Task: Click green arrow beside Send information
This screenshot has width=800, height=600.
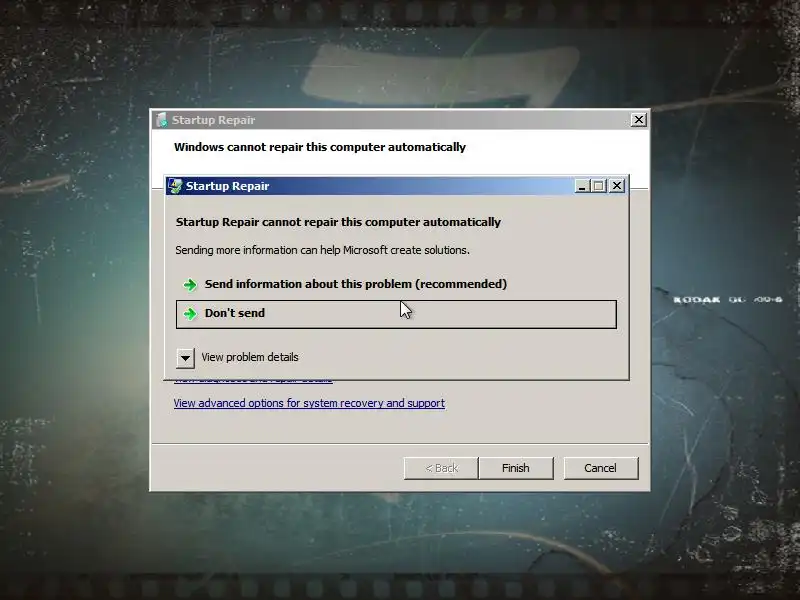Action: 190,285
